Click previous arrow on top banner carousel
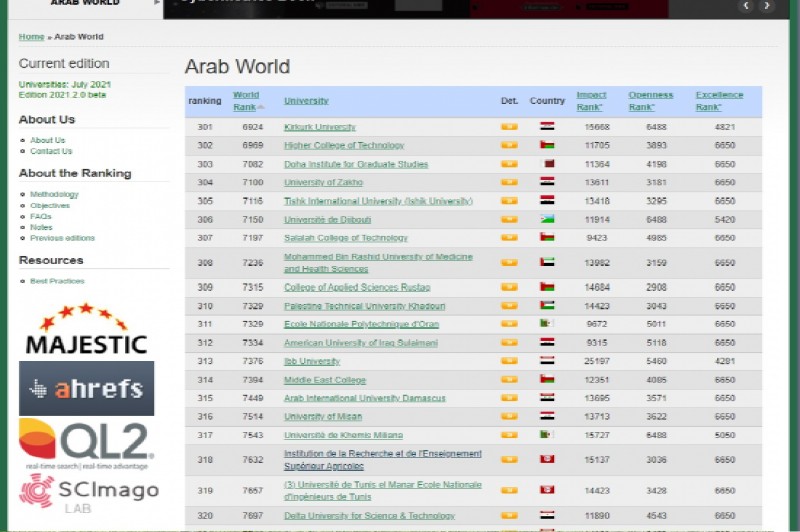The width and height of the screenshot is (800, 532). pos(746,6)
